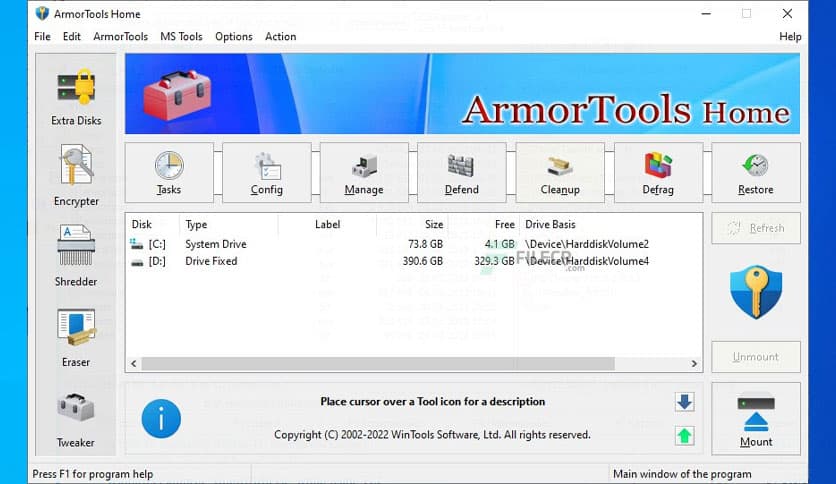
Task: Click the copyright WinTools Software text
Action: [x=432, y=435]
